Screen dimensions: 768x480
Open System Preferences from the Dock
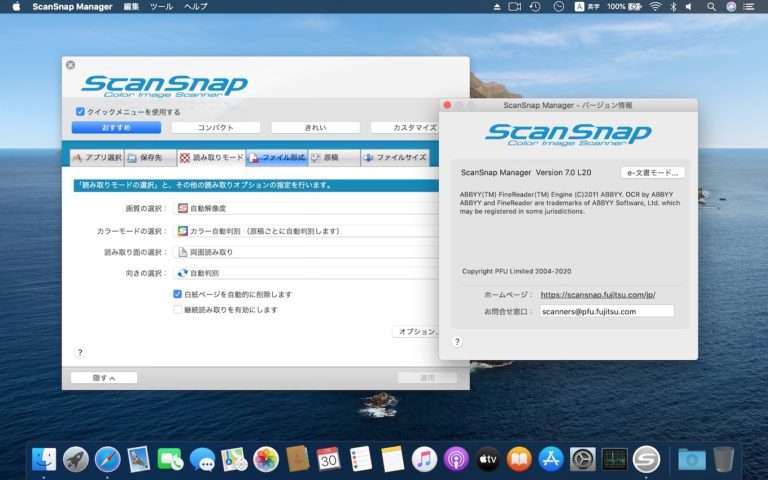tap(583, 459)
